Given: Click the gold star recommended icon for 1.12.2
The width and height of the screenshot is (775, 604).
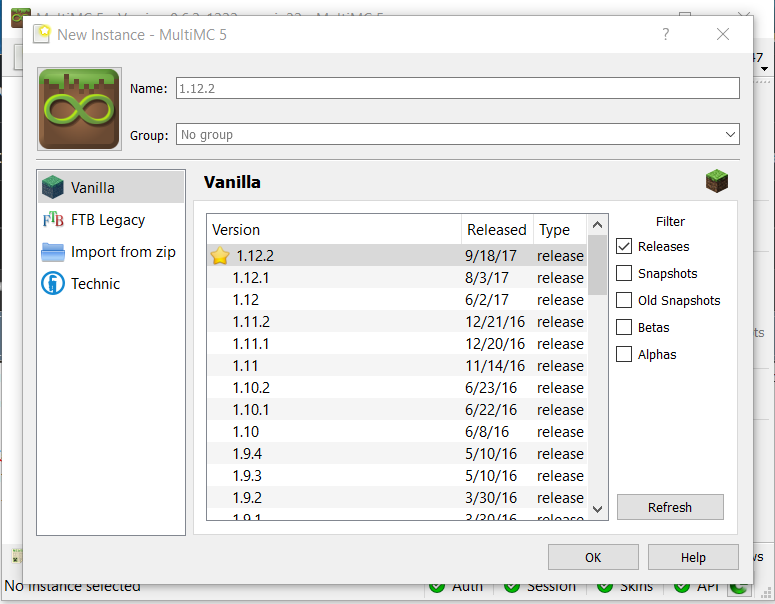Looking at the screenshot, I should pos(220,256).
